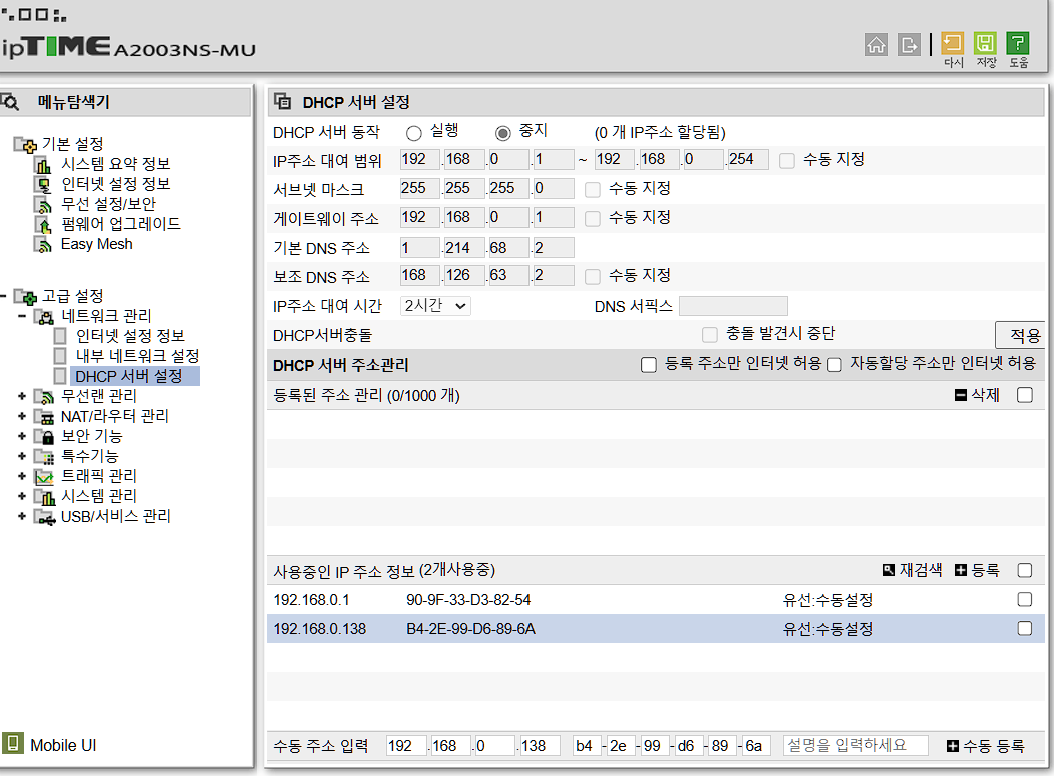The image size is (1054, 776).
Task: Click the 고급 설정 folder icon
Action: pyautogui.click(x=26, y=297)
